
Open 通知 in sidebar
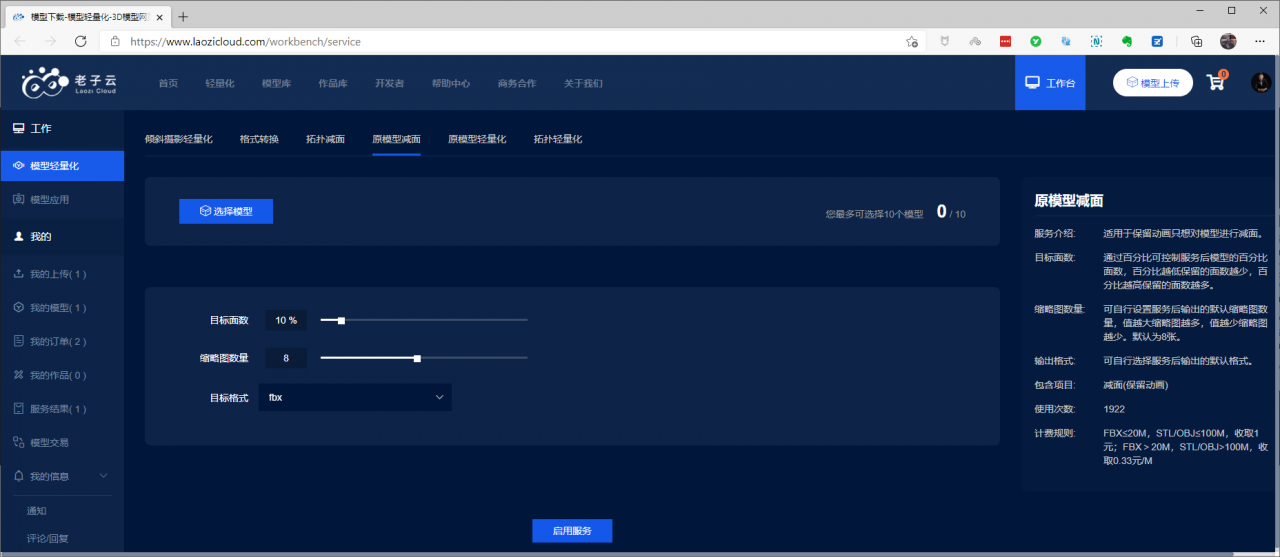37,511
